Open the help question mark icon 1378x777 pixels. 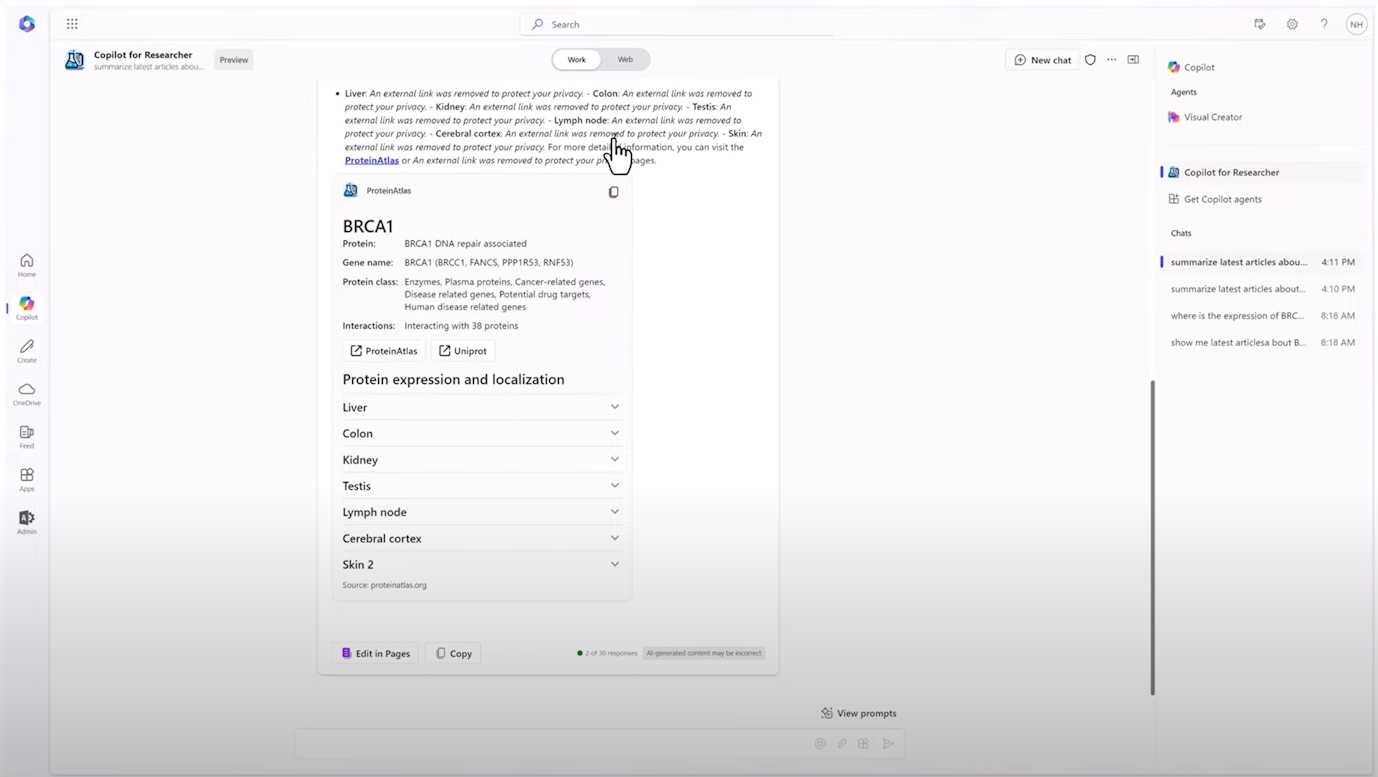coord(1324,24)
